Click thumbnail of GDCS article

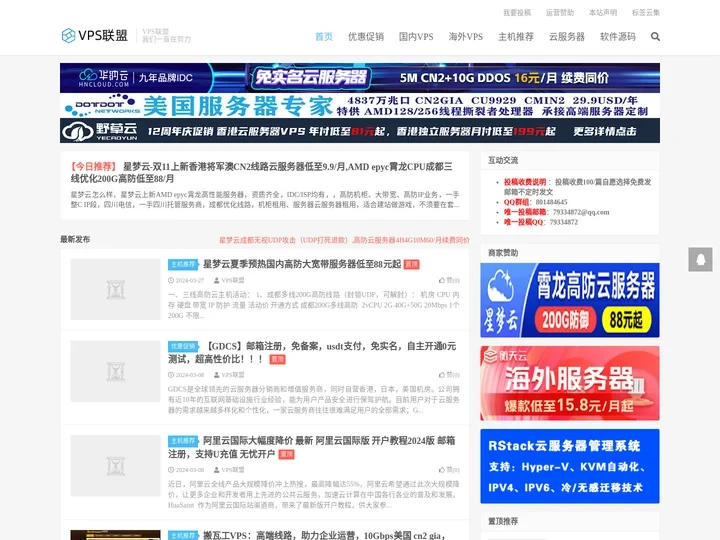tap(115, 371)
